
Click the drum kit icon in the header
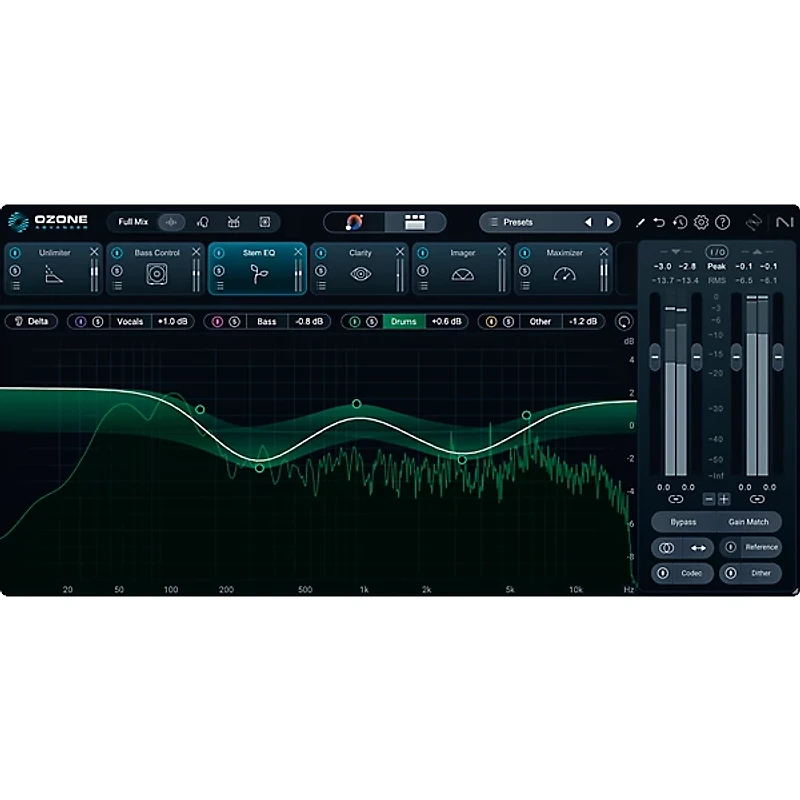pos(233,221)
